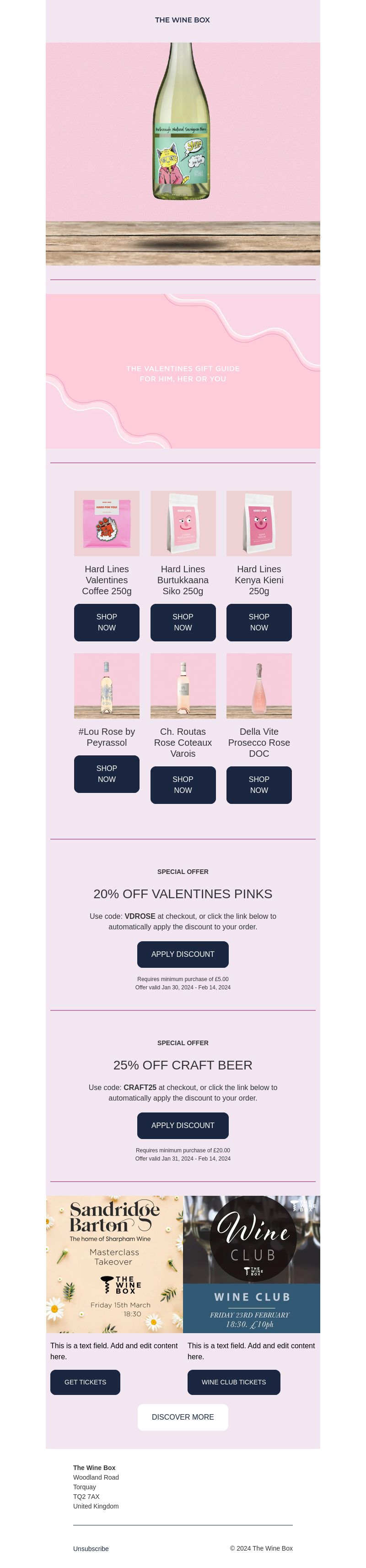
Task: Click the Unsubscribe link in footer
Action: pyautogui.click(x=91, y=1548)
